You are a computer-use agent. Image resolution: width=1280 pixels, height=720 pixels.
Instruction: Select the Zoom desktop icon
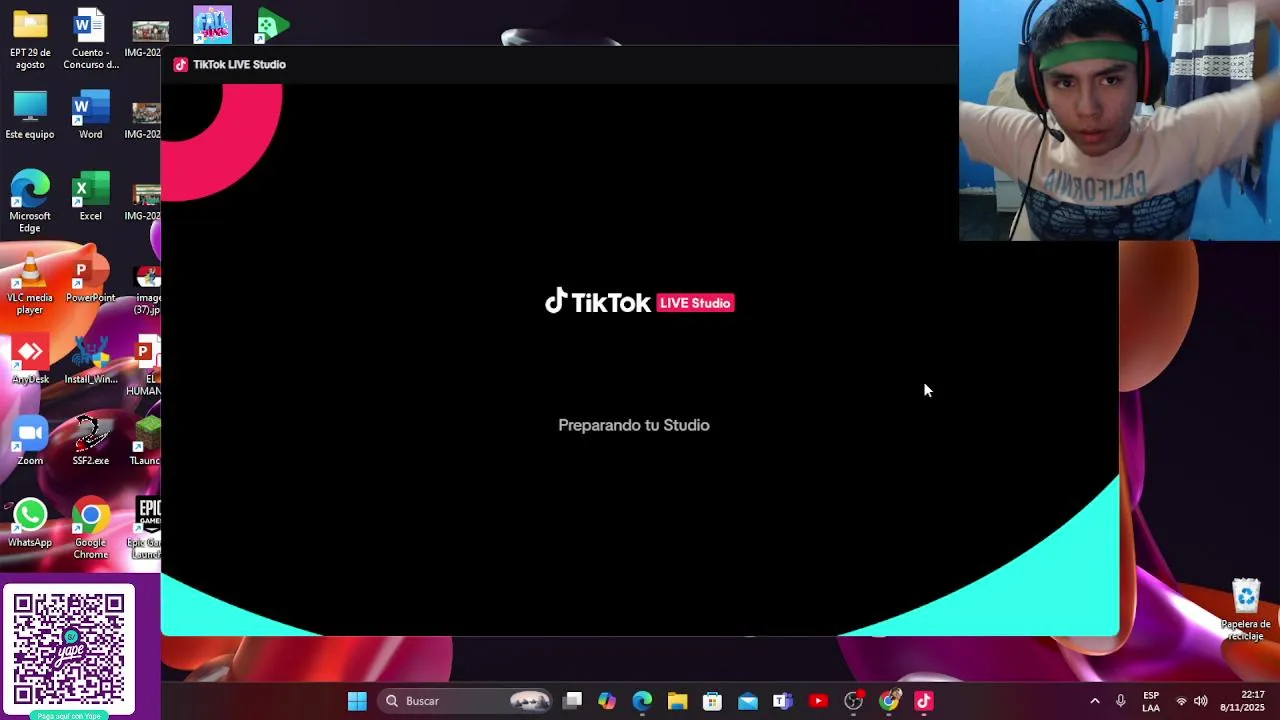30,442
